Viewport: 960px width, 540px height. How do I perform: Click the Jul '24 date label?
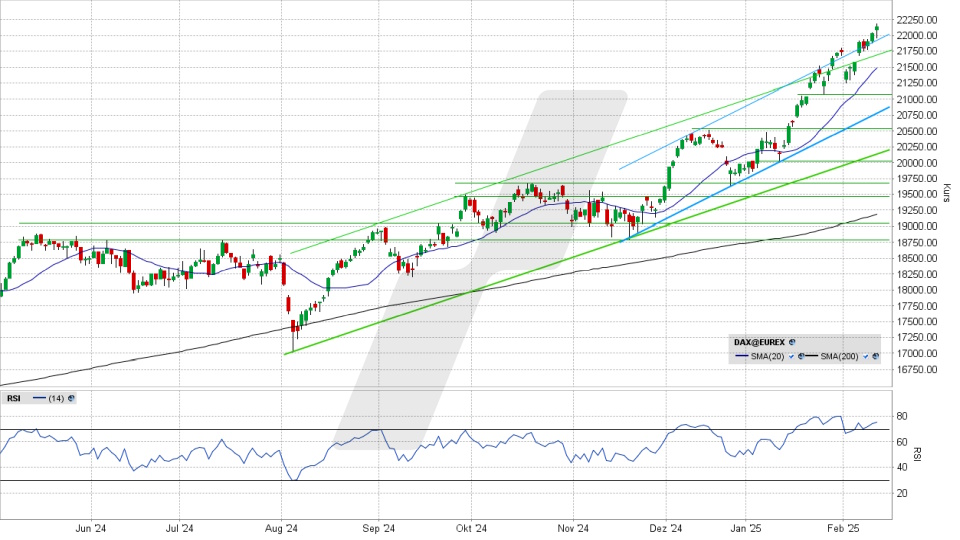pyautogui.click(x=179, y=528)
